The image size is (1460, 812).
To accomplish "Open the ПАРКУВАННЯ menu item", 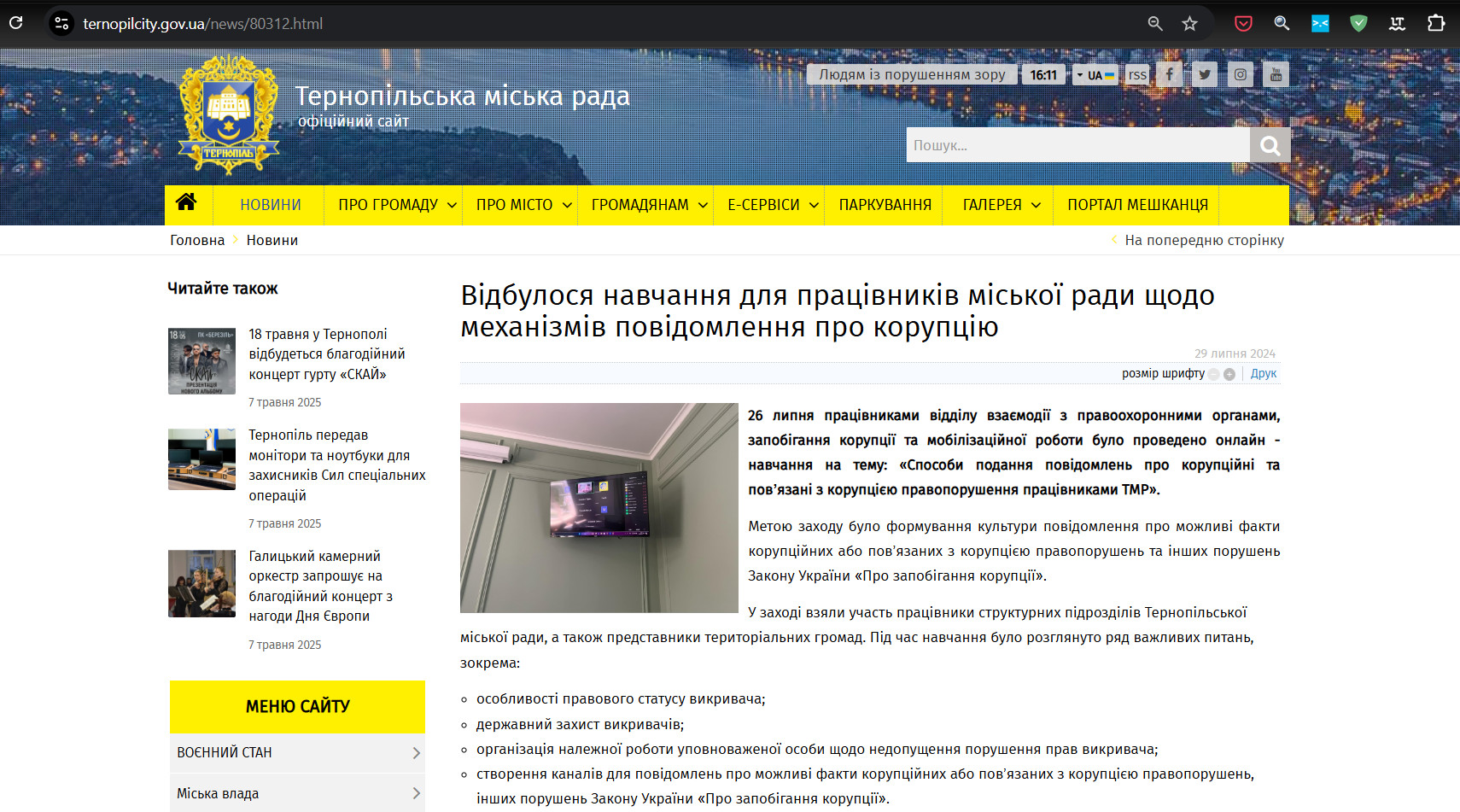I will point(885,205).
